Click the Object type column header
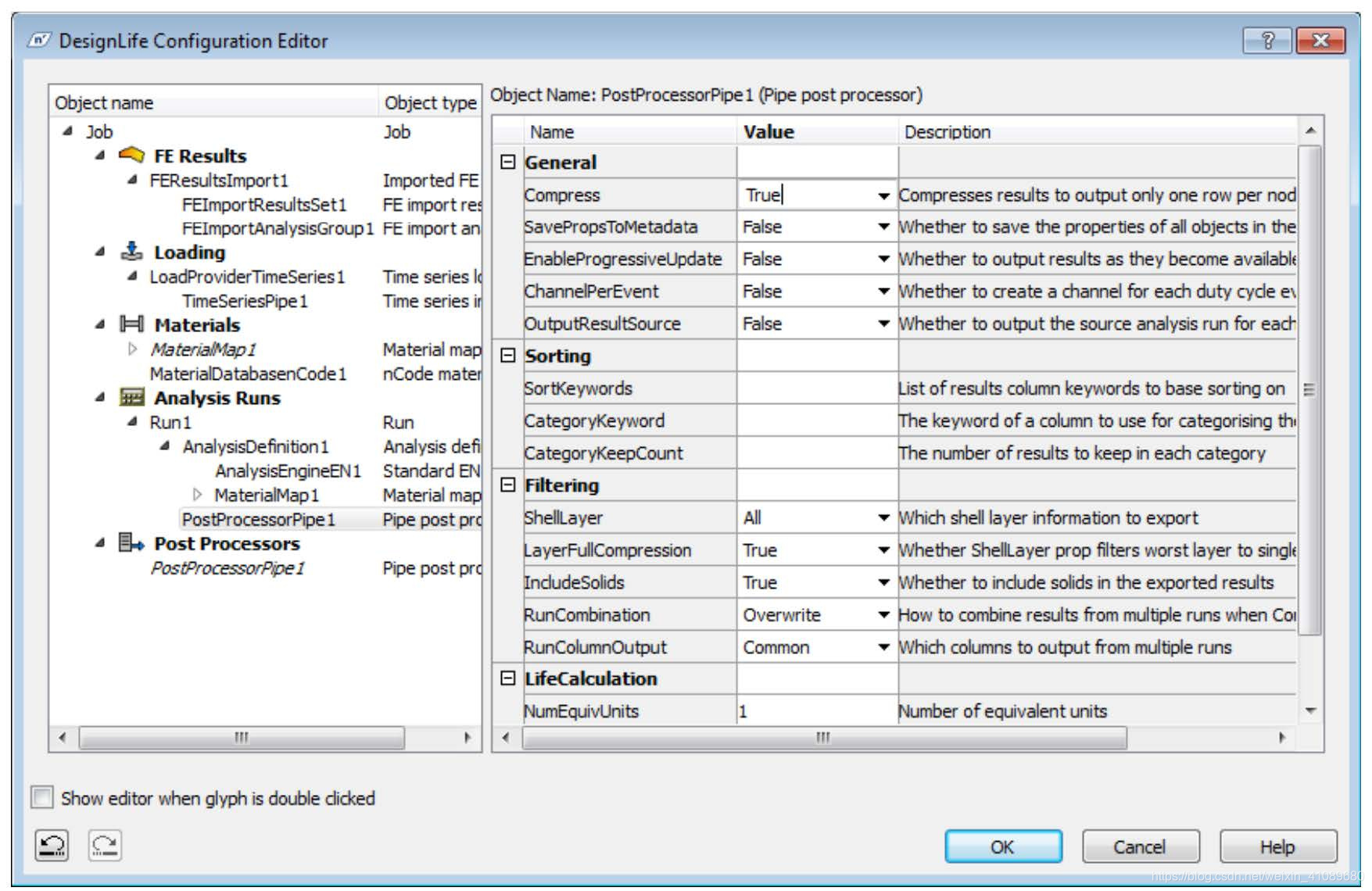This screenshot has height=891, width=1372. click(430, 102)
